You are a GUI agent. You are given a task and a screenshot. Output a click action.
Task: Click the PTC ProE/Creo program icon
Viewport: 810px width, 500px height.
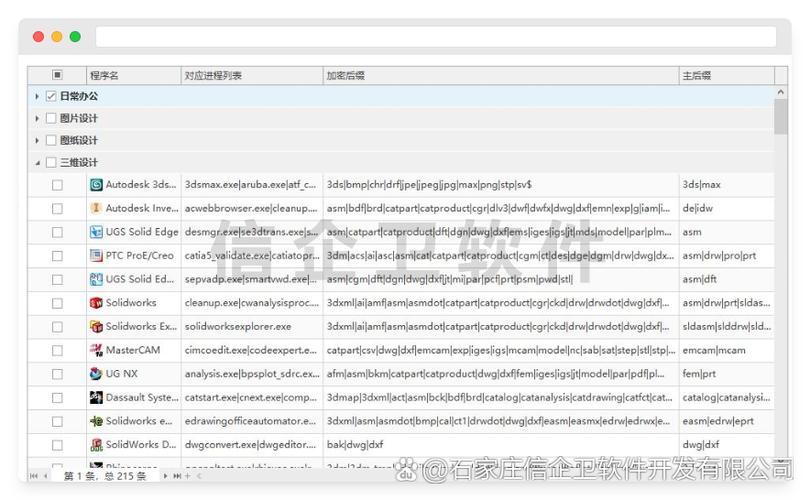[96, 256]
